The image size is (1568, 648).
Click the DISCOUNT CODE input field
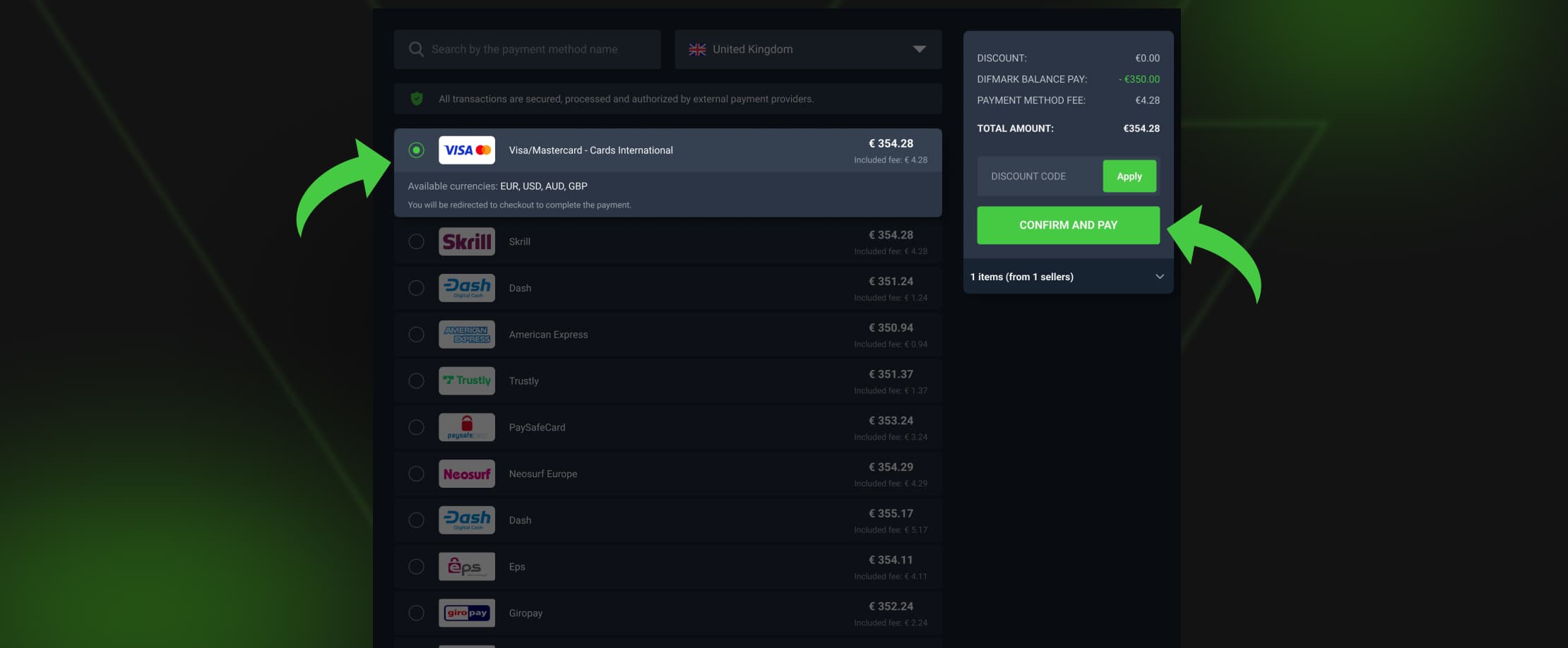[x=1040, y=176]
